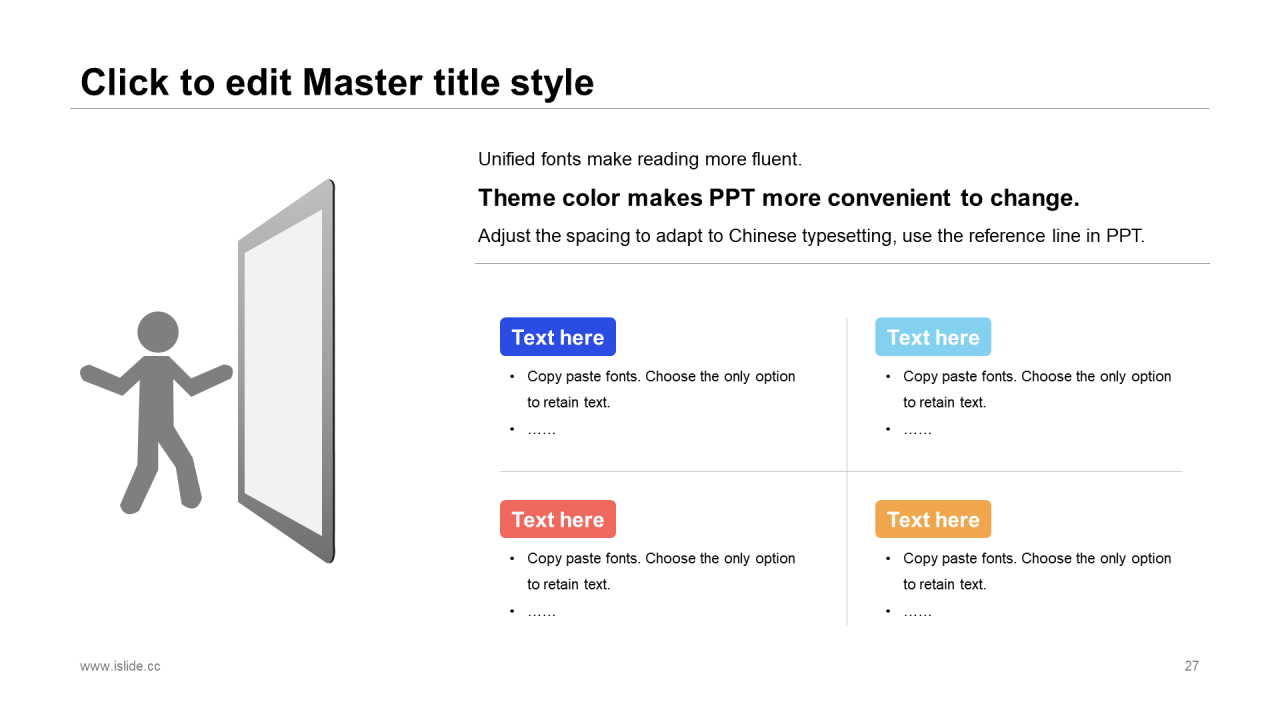Click bullet text under red label

pyautogui.click(x=661, y=571)
